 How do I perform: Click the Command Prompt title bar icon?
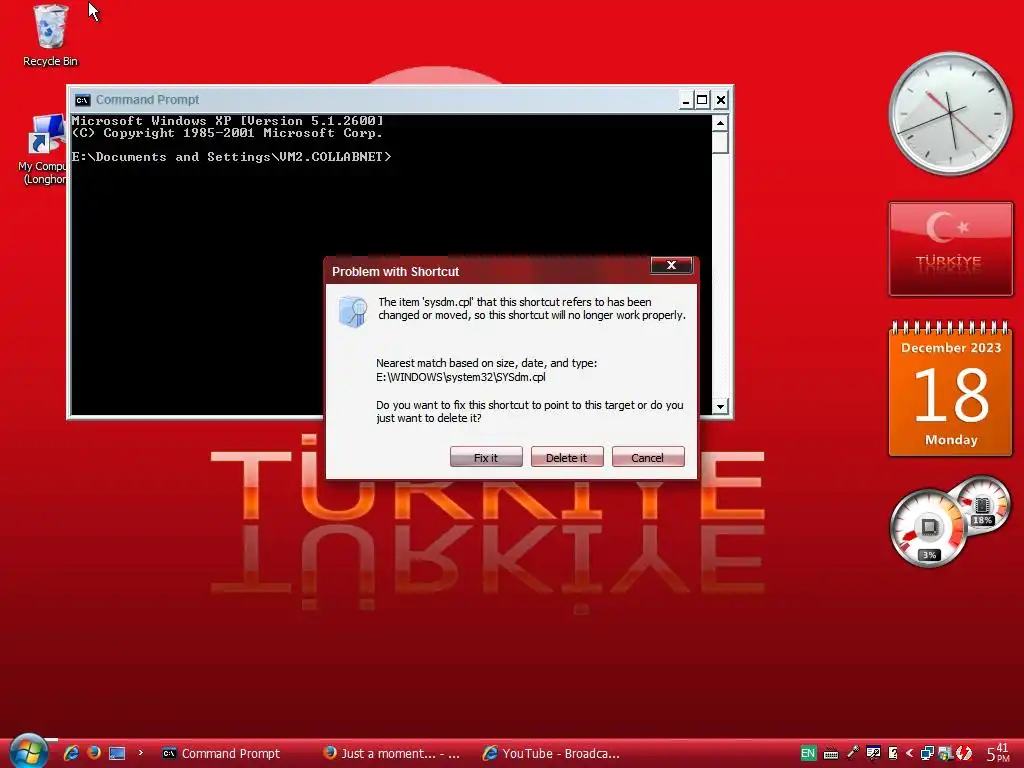coord(82,100)
